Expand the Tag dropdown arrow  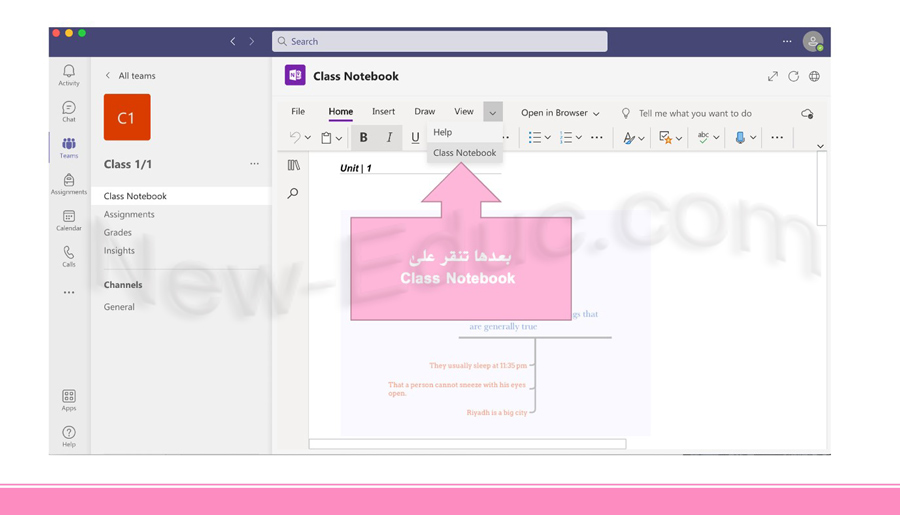tap(678, 138)
